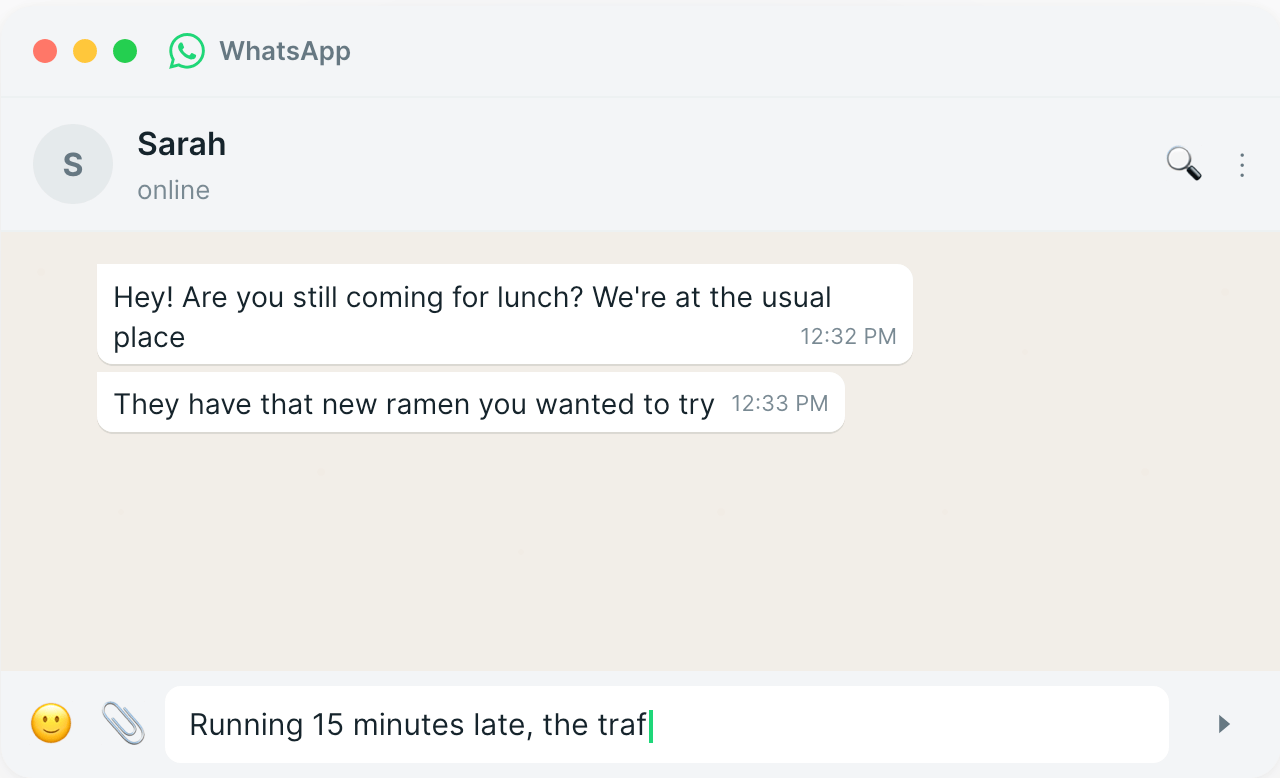Viewport: 1280px width, 778px height.
Task: Click Sarah's online status text
Action: 173,189
